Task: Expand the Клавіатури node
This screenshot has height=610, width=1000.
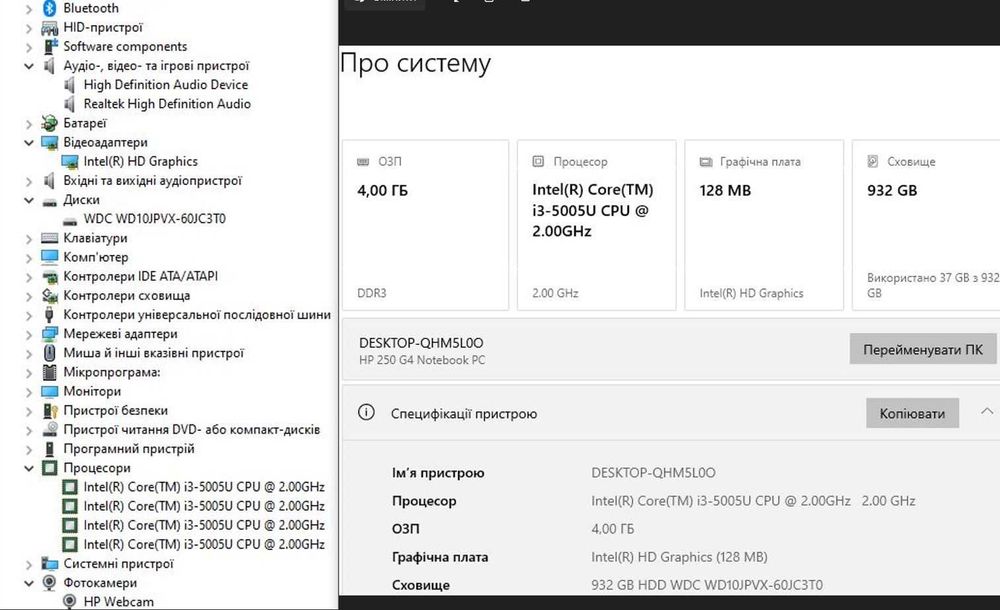Action: point(29,239)
